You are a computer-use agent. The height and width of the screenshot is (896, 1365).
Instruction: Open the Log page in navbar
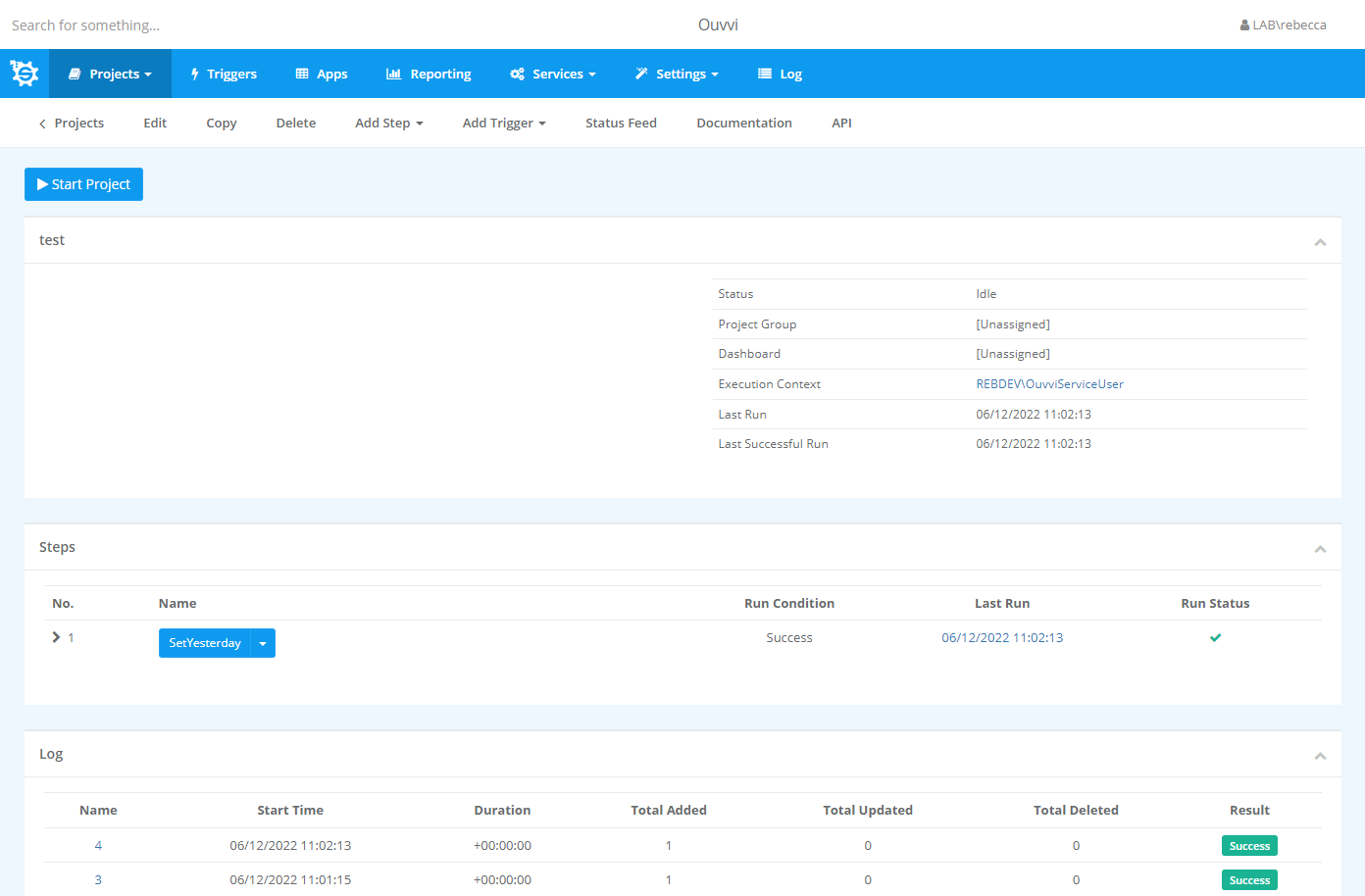pos(780,74)
